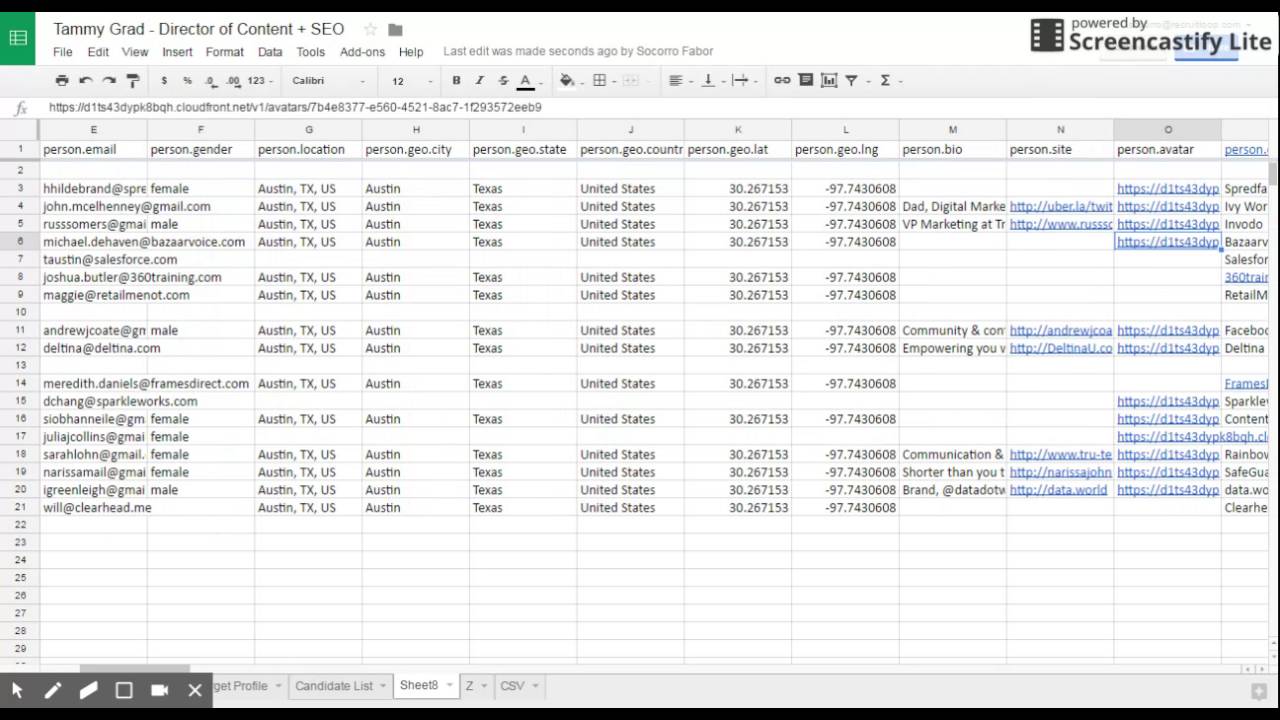Viewport: 1280px width, 720px height.
Task: Open the more number formats 123 dropdown
Action: tap(259, 81)
